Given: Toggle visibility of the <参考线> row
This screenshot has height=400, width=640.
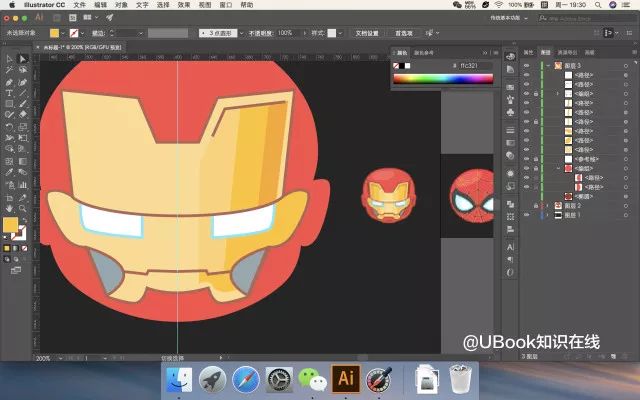Looking at the screenshot, I should pos(527,159).
